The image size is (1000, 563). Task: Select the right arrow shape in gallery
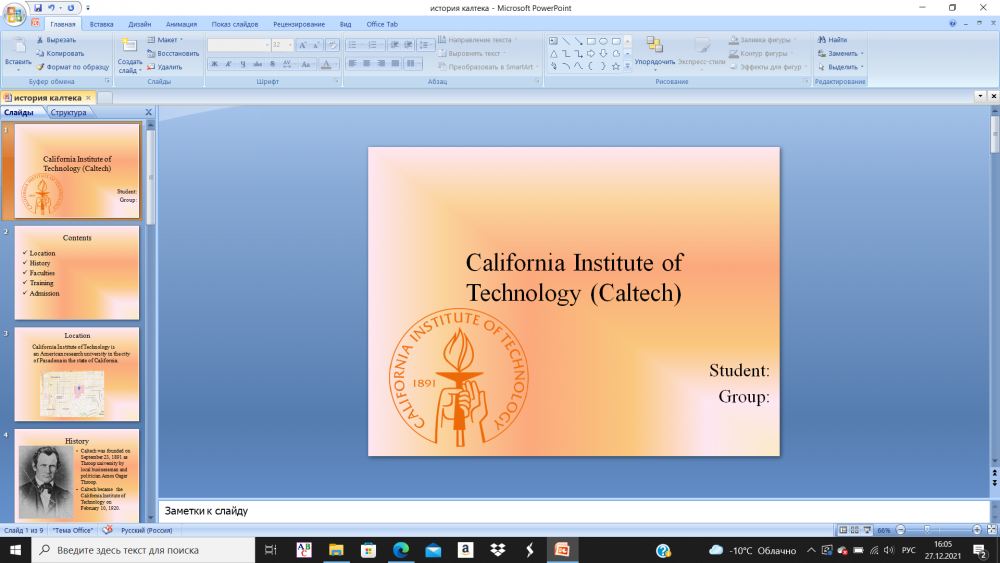tap(591, 54)
